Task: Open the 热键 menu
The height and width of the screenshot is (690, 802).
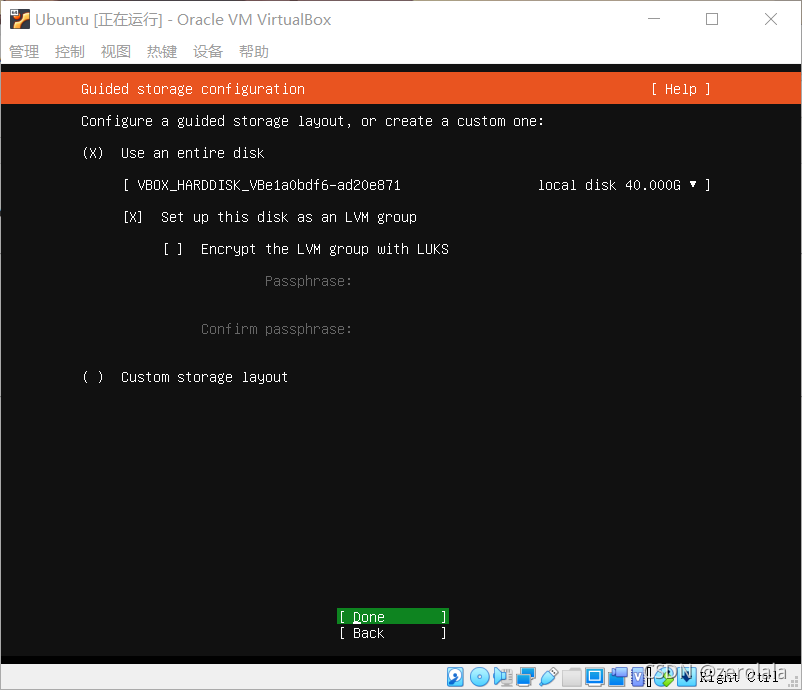Action: click(x=162, y=52)
